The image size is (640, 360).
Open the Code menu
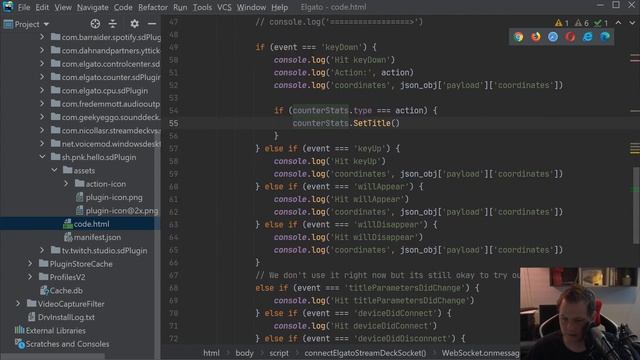(123, 7)
